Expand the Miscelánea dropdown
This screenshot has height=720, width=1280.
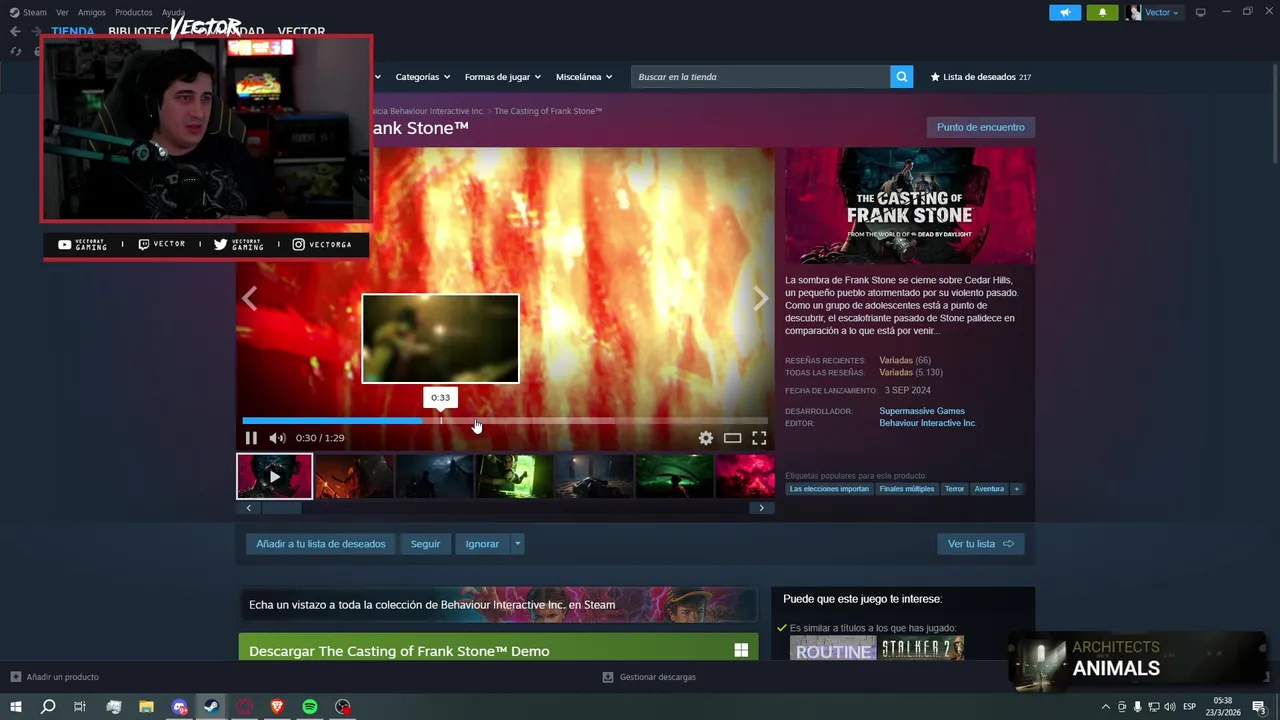[584, 77]
